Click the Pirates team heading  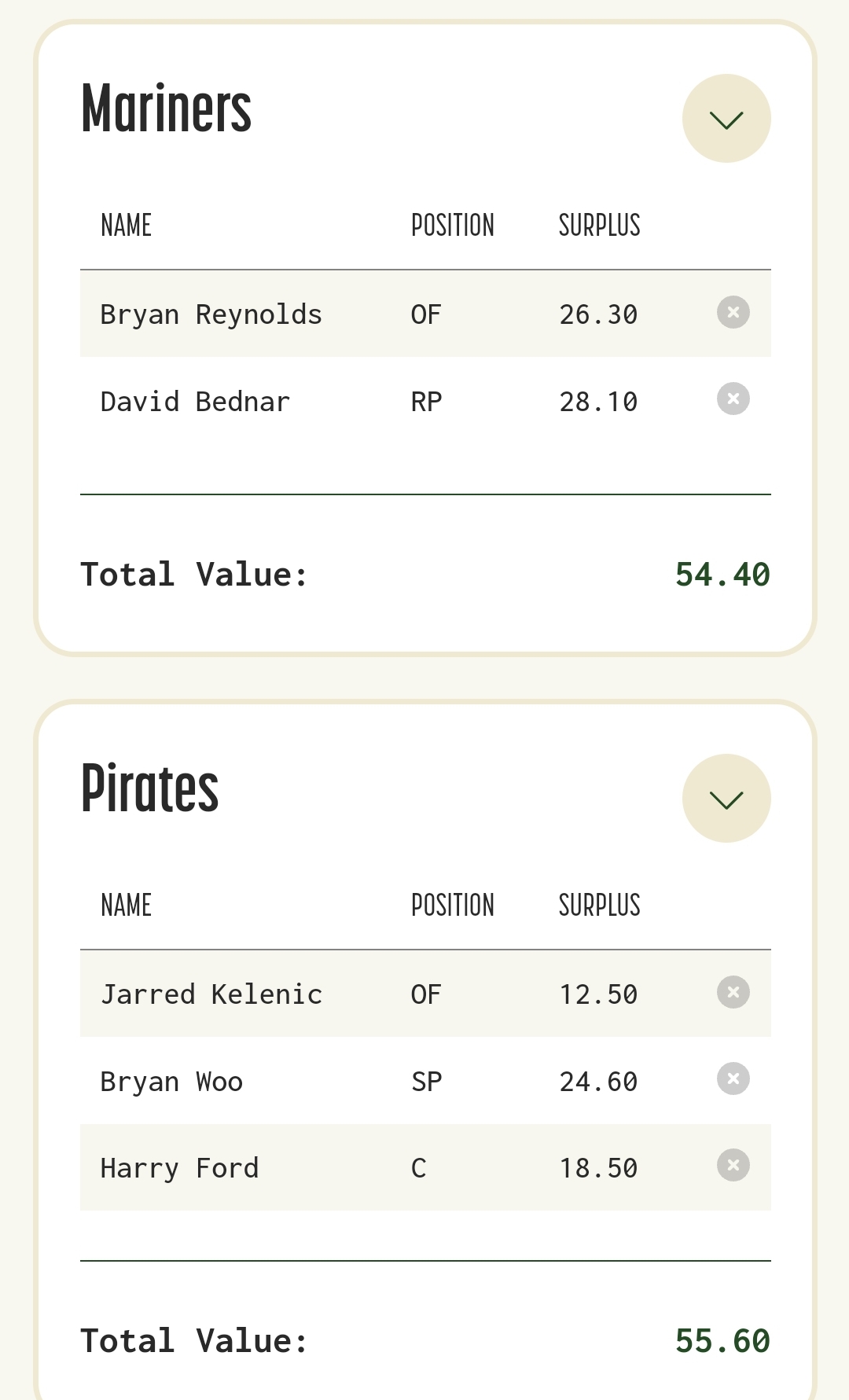(149, 788)
